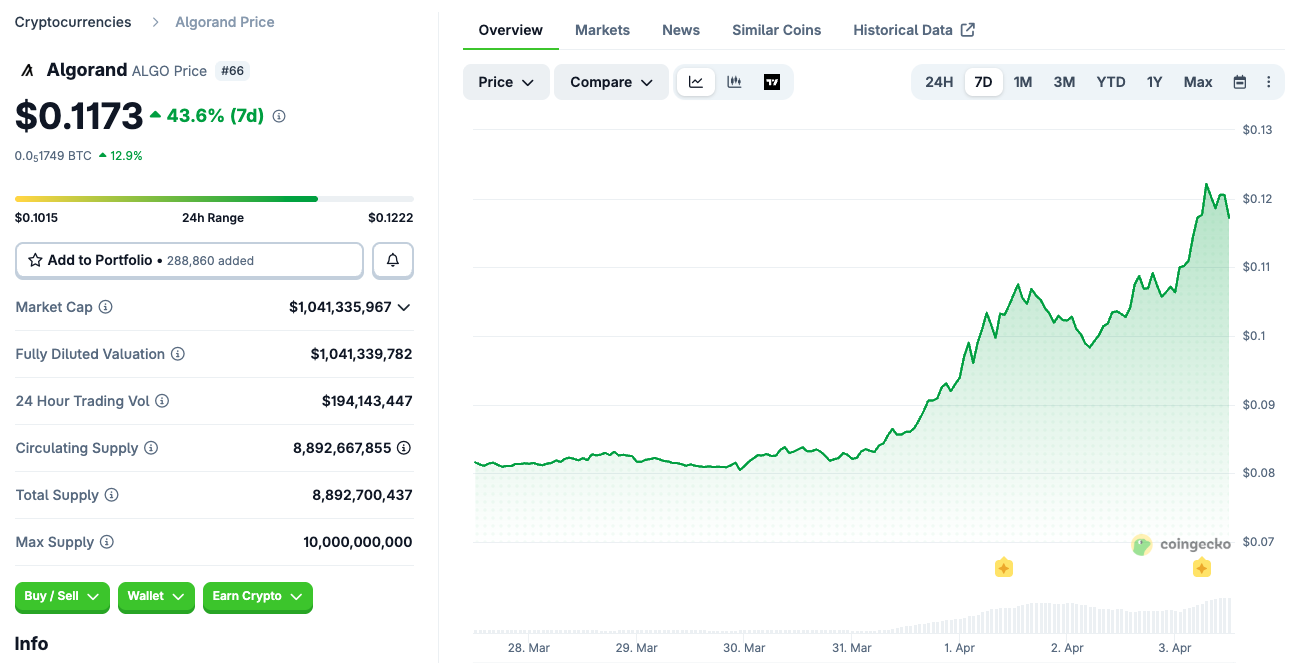Screen dimensions: 1292x663
Task: Expand the Market Cap chevron
Action: (403, 307)
